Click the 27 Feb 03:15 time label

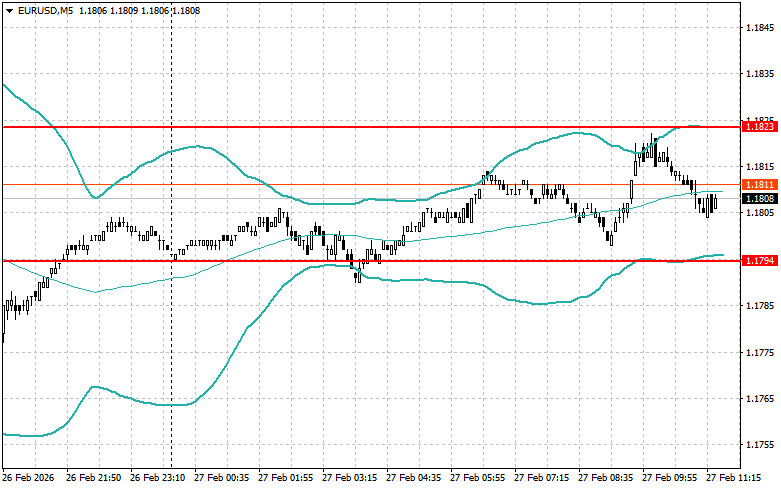pyautogui.click(x=349, y=477)
